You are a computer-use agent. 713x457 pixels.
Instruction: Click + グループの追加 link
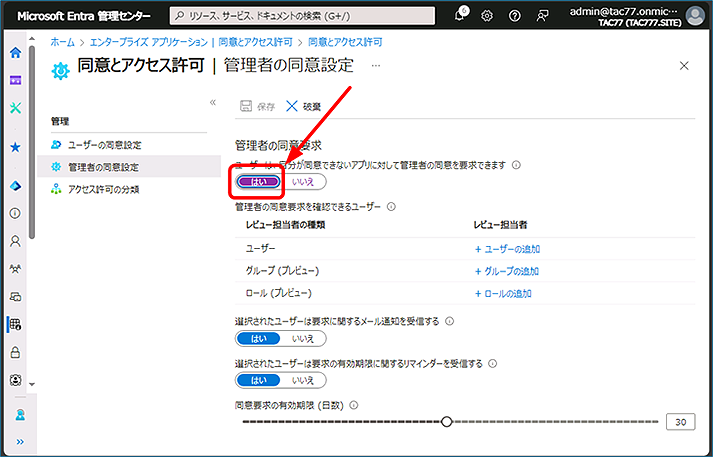pos(507,271)
